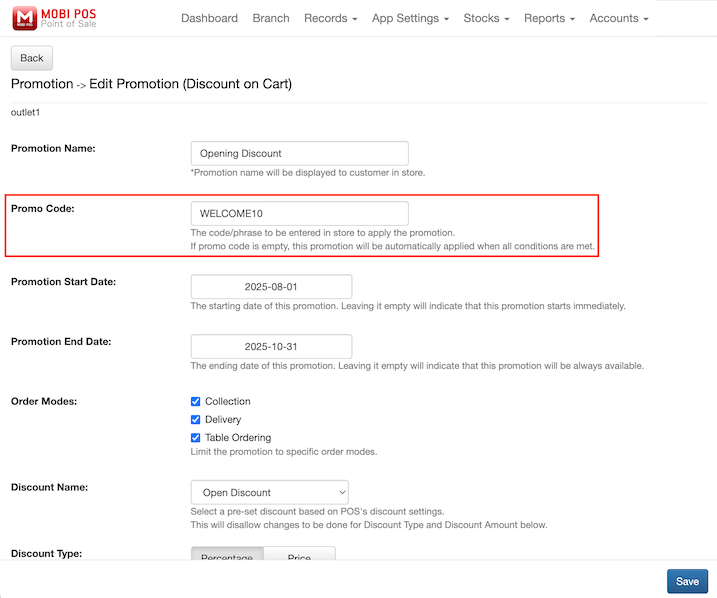Expand the Accounts dropdown menu
The height and width of the screenshot is (598, 717).
point(619,18)
